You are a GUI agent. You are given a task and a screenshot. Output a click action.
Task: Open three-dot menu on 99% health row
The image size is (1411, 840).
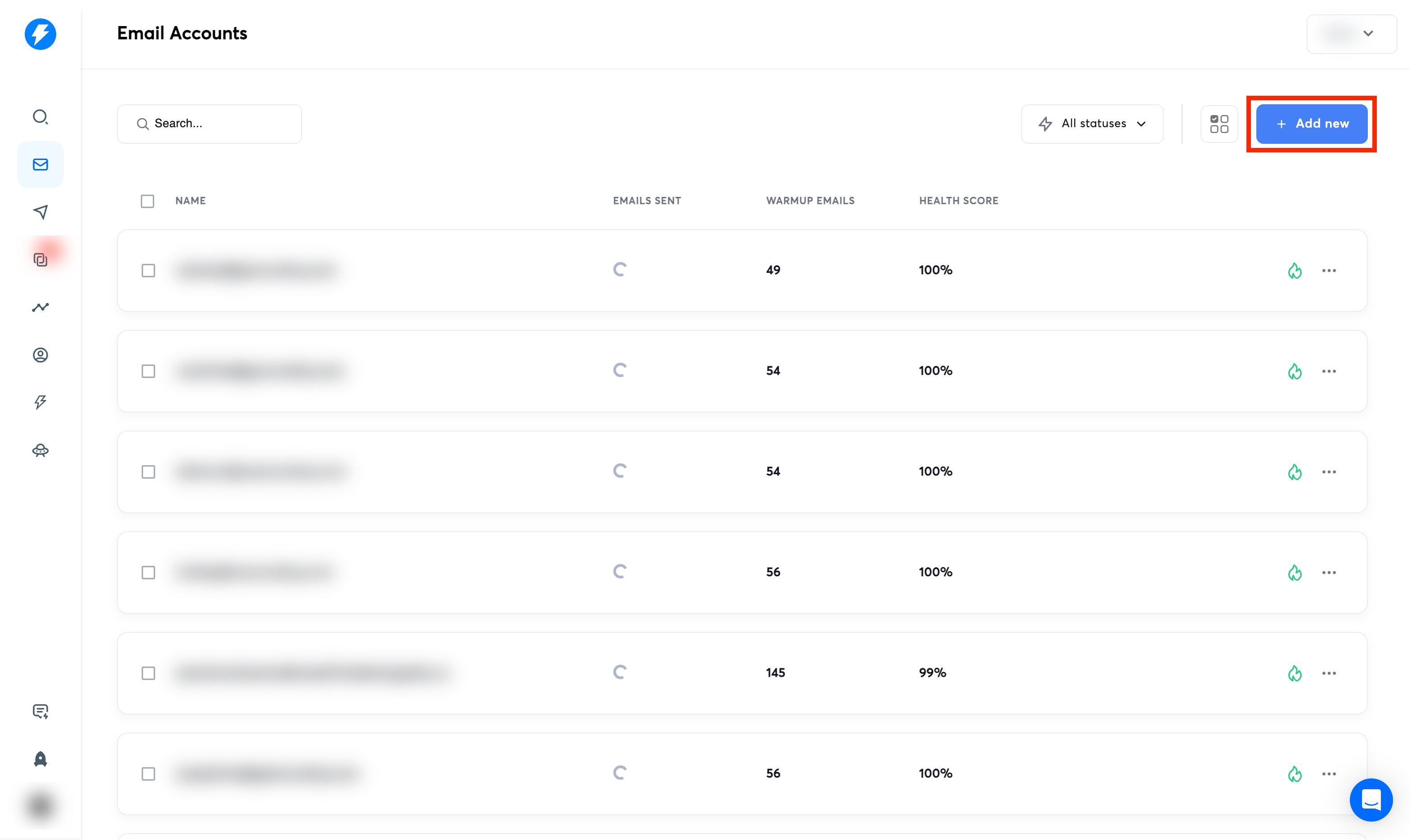point(1329,673)
